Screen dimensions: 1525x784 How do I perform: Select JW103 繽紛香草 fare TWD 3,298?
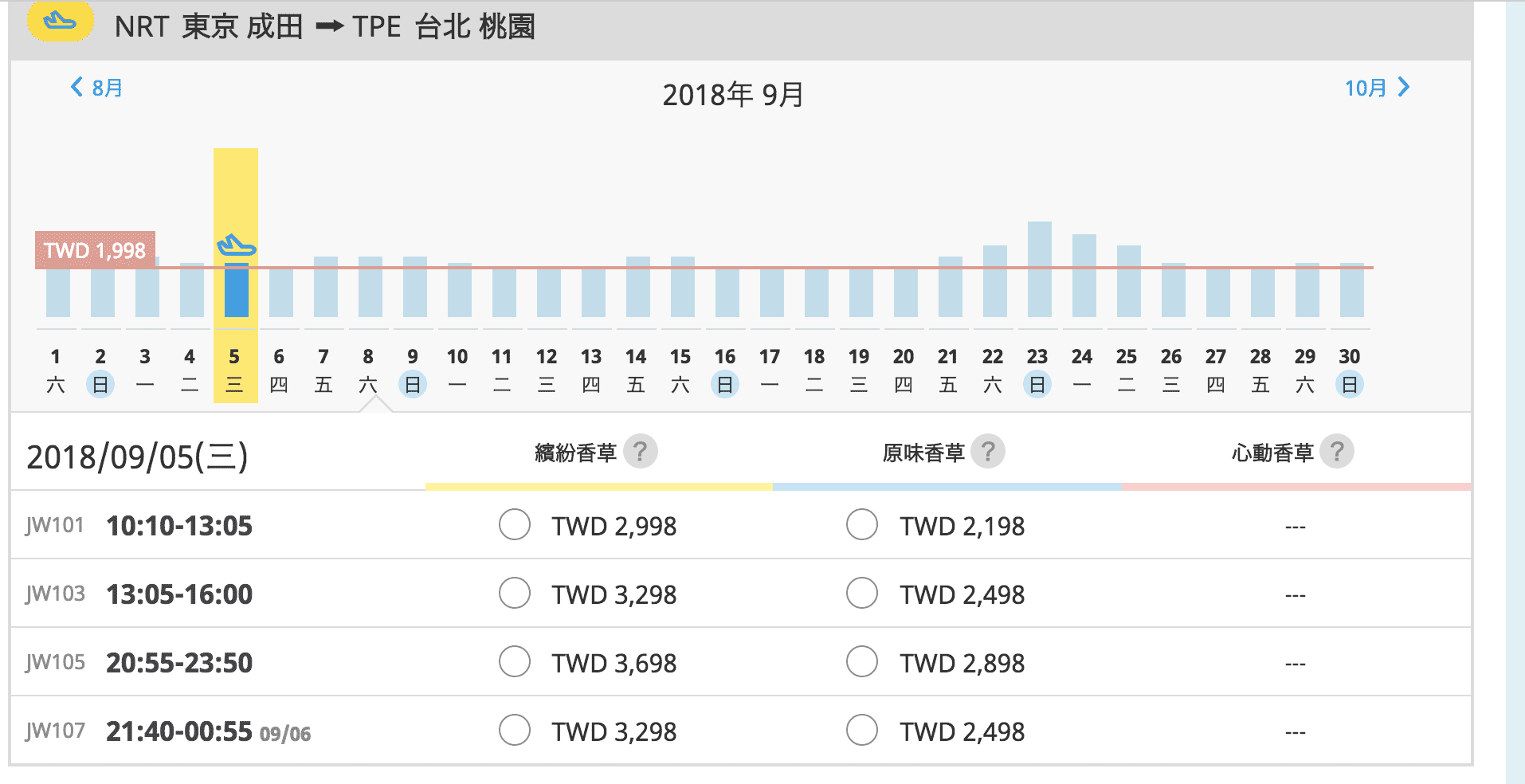click(x=515, y=594)
